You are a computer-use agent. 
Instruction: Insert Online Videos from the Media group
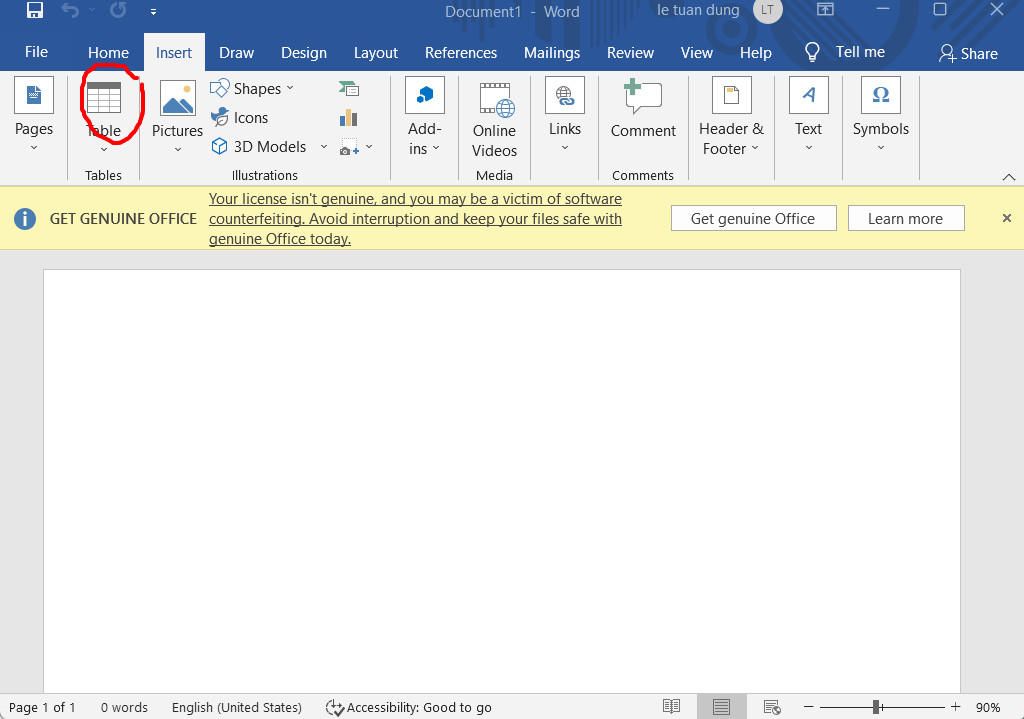pos(494,120)
